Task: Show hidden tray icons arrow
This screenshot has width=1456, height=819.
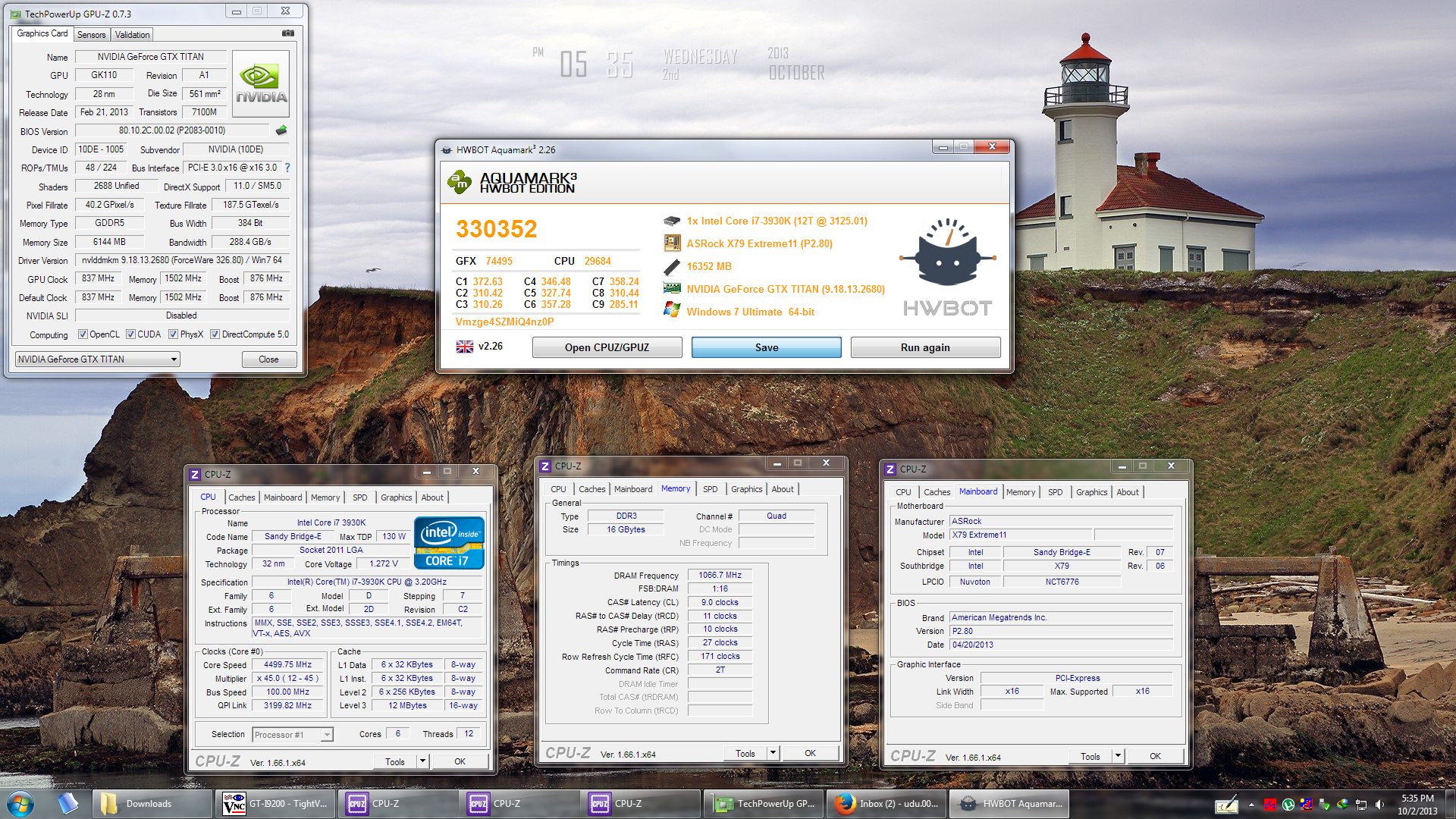Action: (x=1251, y=805)
